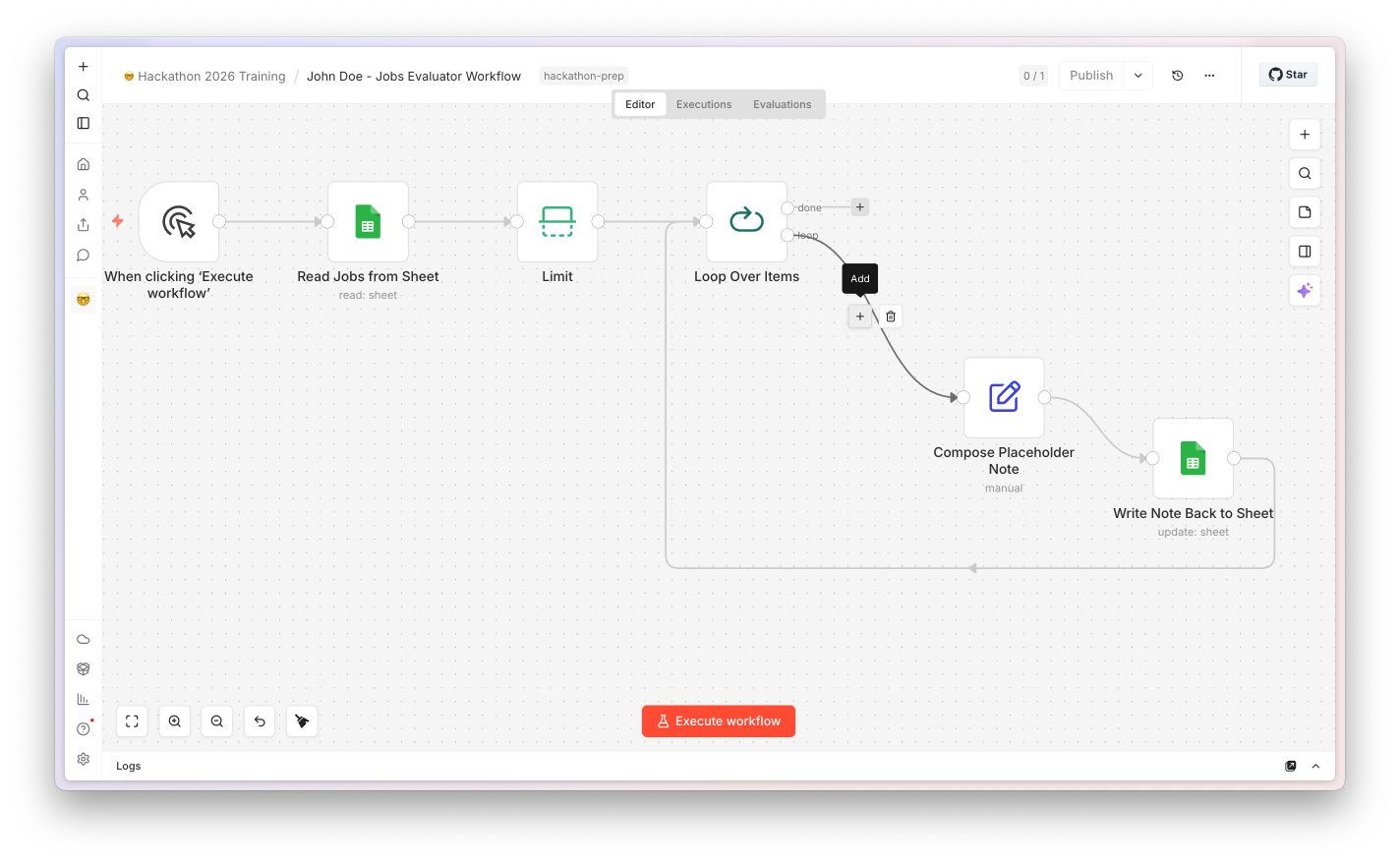Expand the Logs panel chevron
Viewport: 1400px width, 863px height.
tap(1315, 767)
